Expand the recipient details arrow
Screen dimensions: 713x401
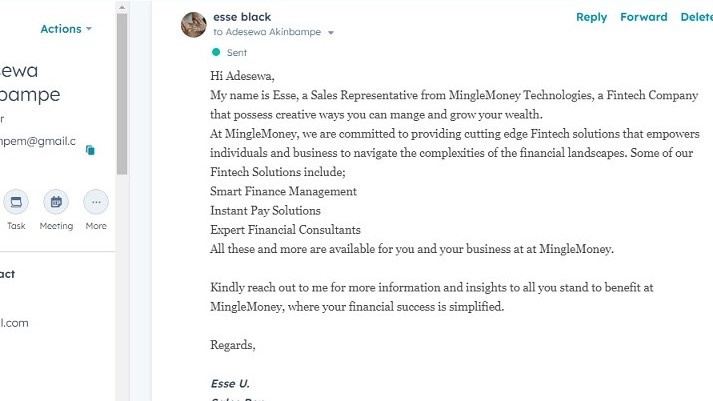tap(331, 32)
